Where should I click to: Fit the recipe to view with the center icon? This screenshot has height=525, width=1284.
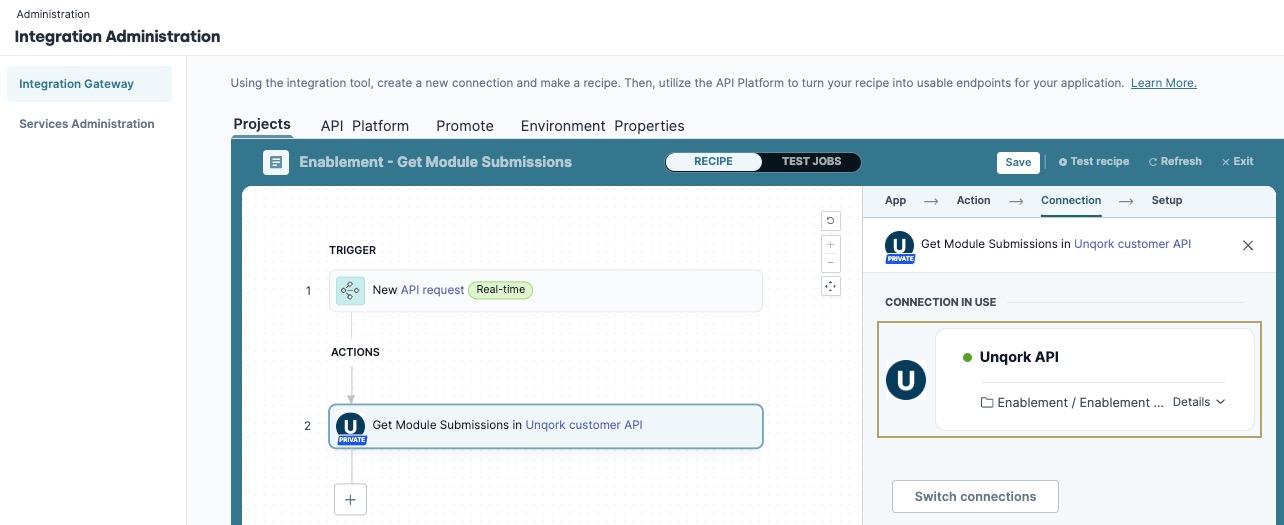click(830, 286)
